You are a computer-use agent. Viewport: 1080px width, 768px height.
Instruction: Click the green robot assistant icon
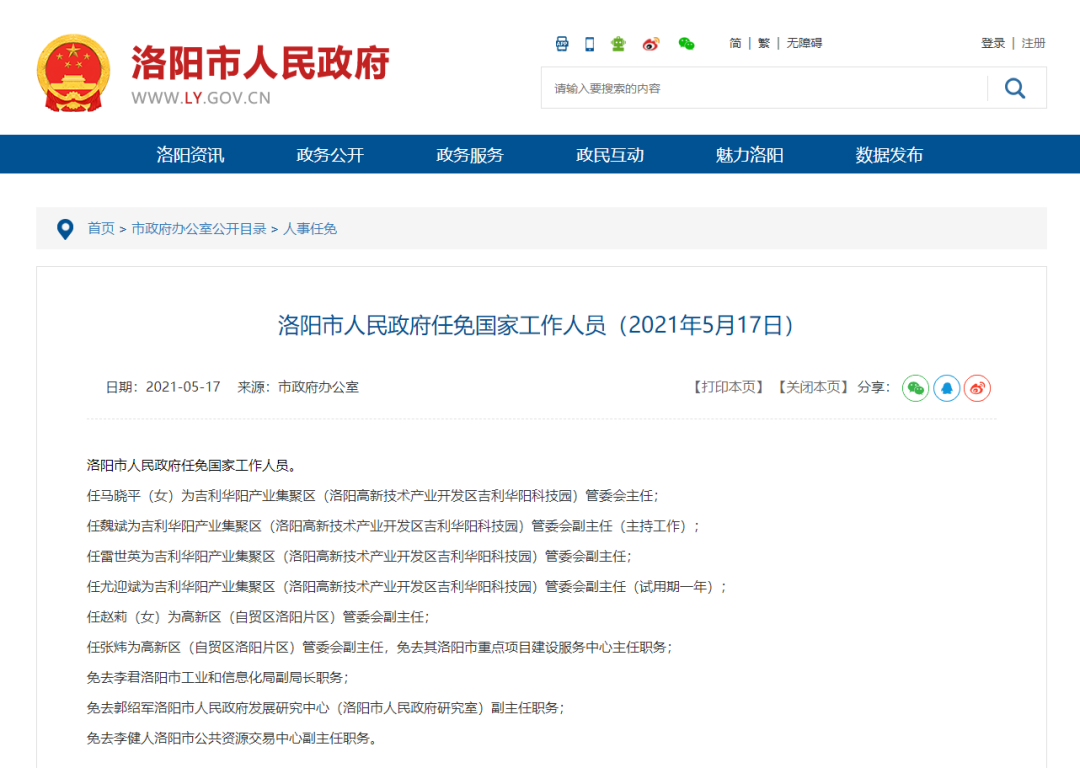point(619,43)
